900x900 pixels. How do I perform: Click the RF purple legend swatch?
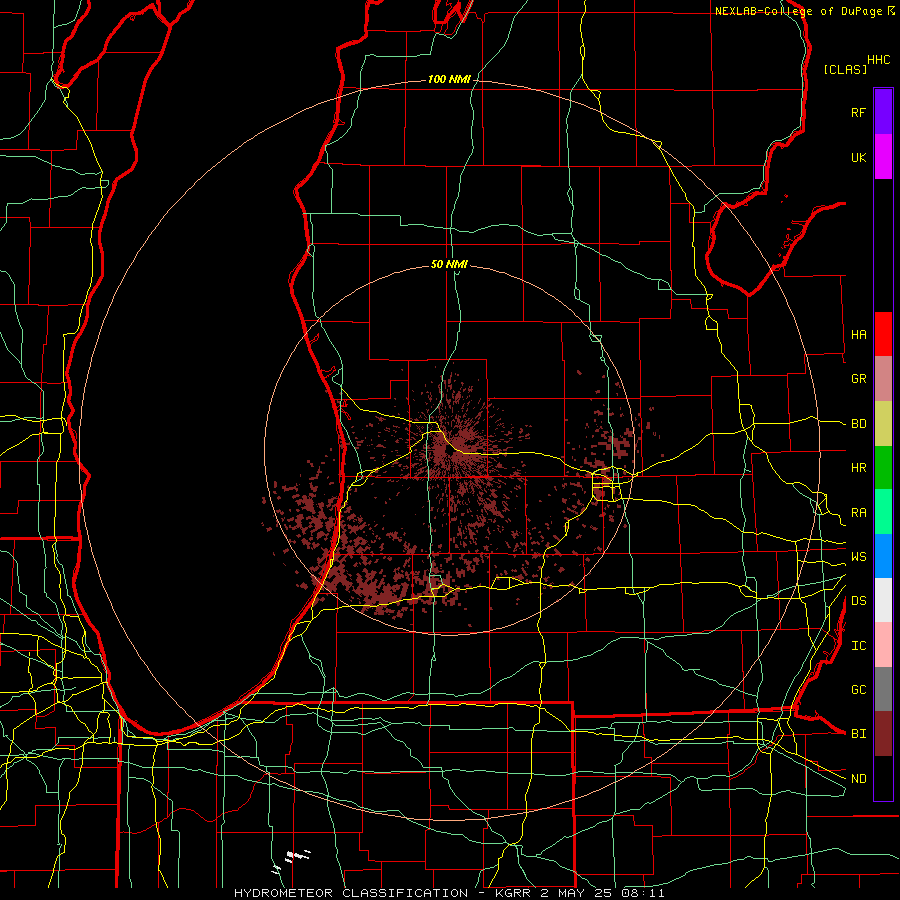tap(883, 112)
